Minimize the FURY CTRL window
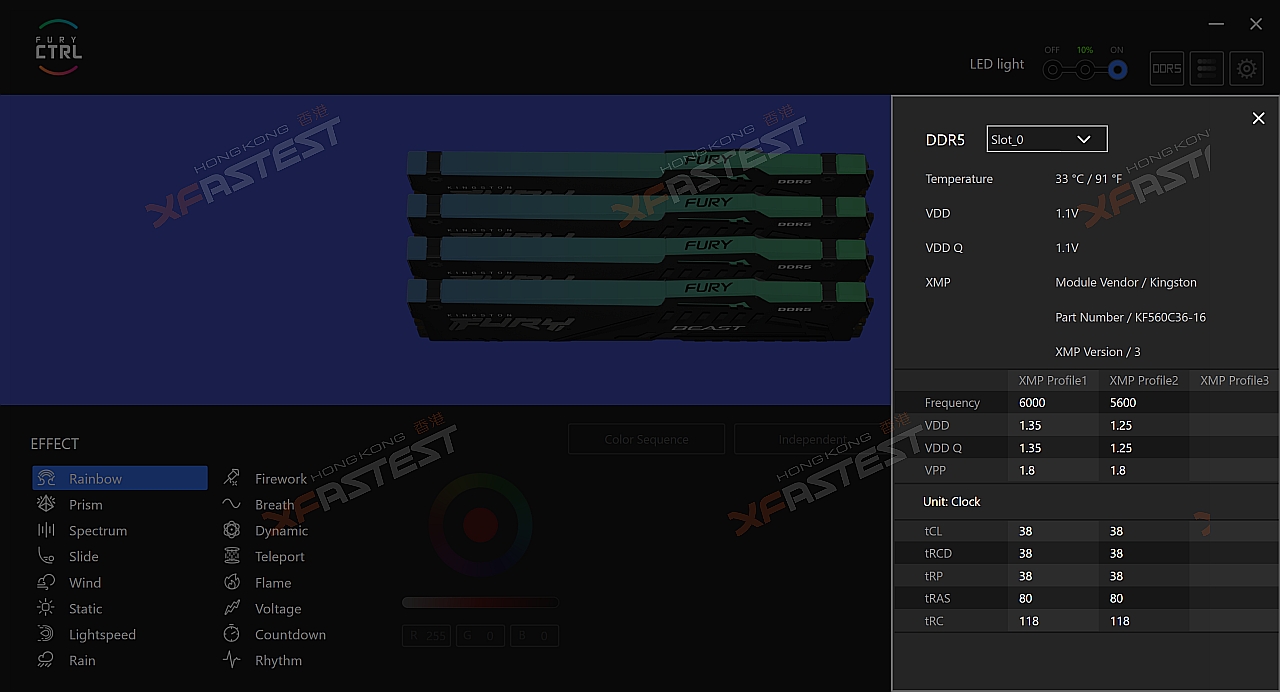 click(1216, 24)
